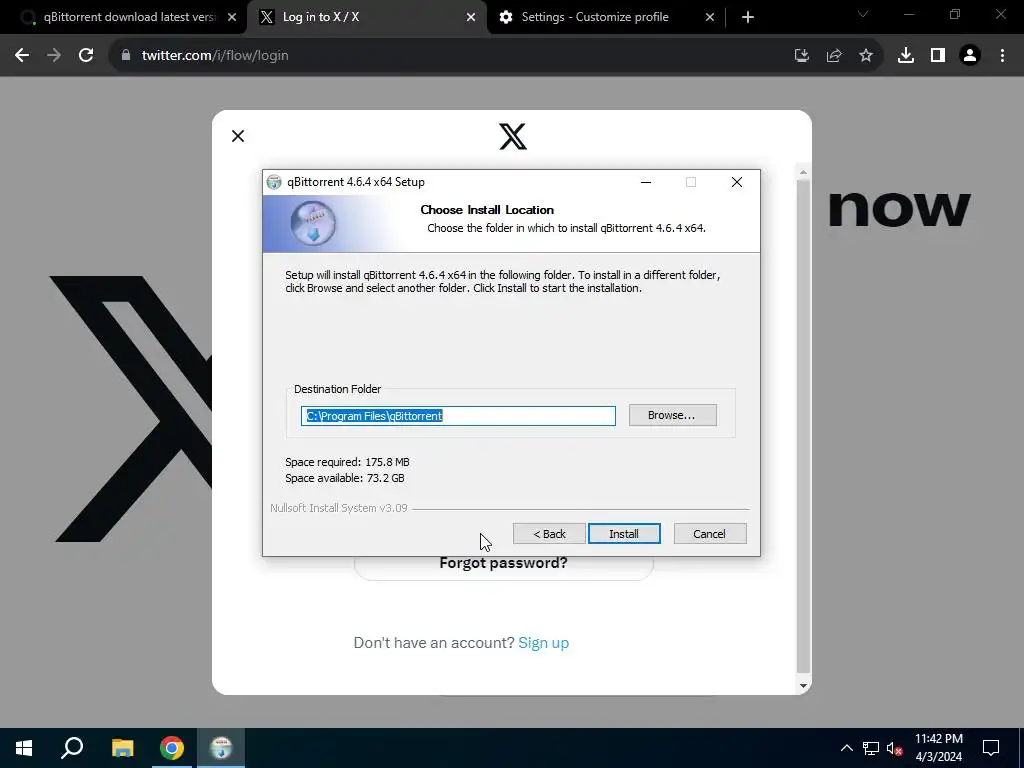The image size is (1024, 768).
Task: Close the Log in to X tab
Action: tap(471, 18)
